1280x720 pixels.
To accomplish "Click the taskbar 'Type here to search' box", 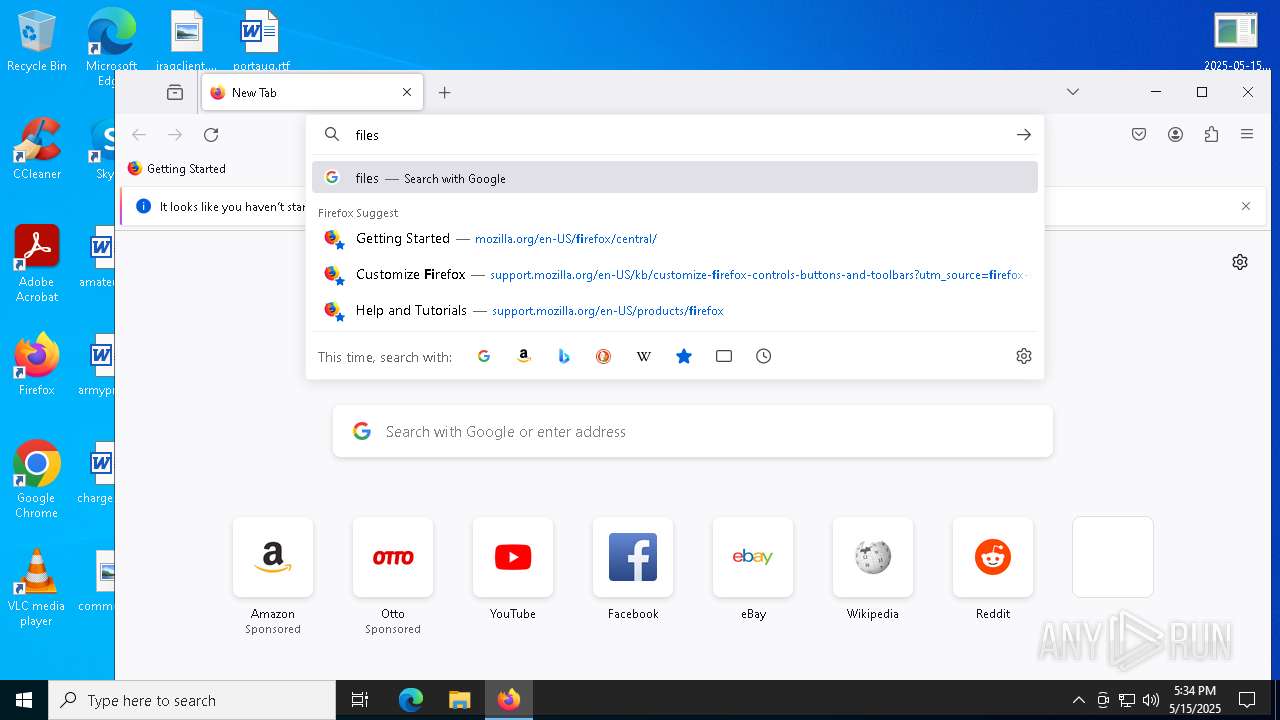I will coord(192,700).
